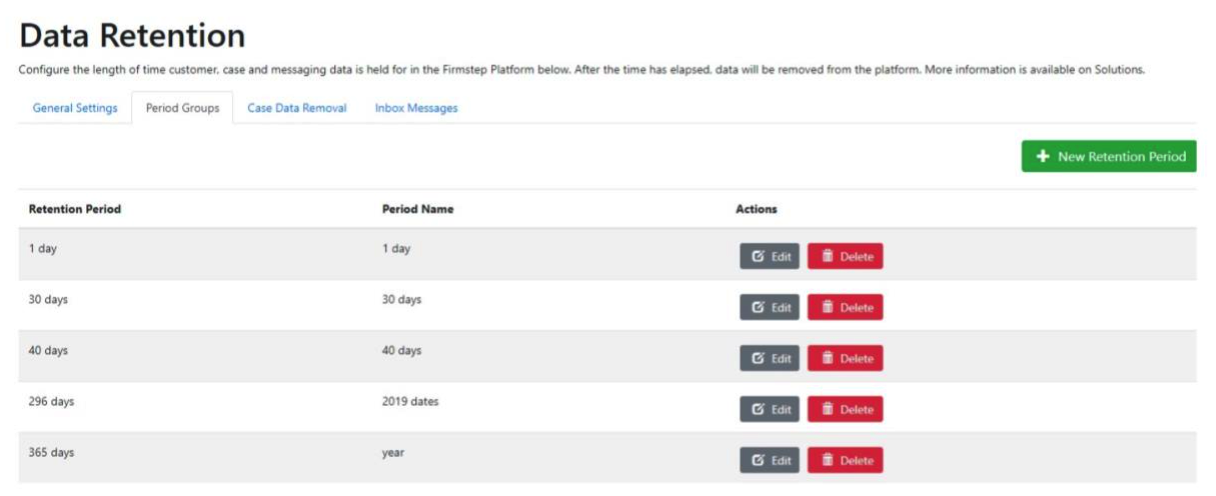The width and height of the screenshot is (1216, 496).
Task: Open the General Settings tab
Action: pos(75,108)
